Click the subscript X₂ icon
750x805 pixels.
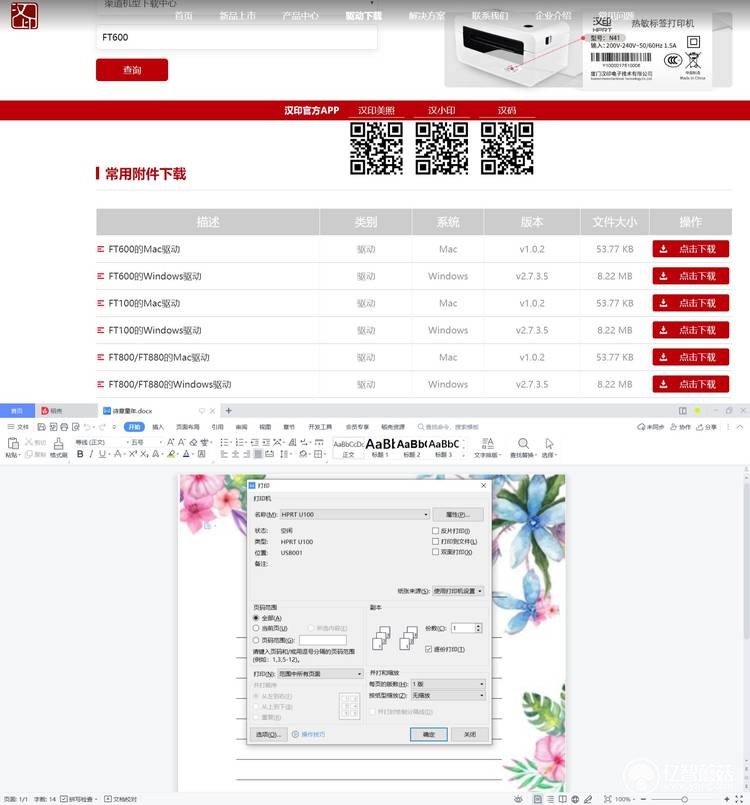(144, 454)
